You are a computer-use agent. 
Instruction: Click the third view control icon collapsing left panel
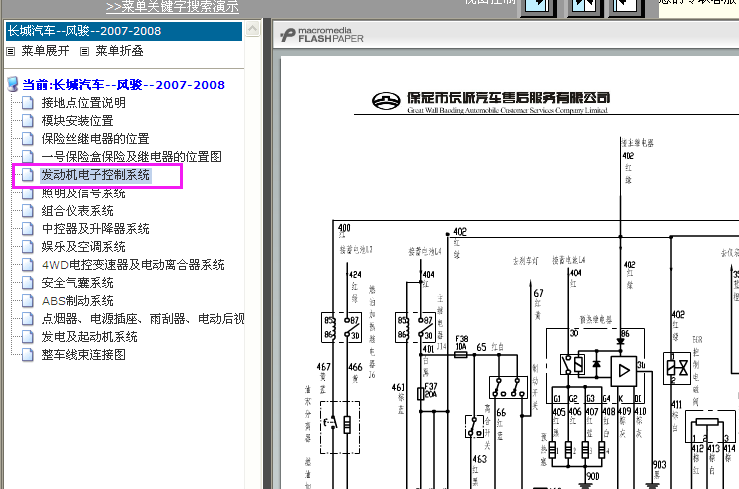(625, 7)
